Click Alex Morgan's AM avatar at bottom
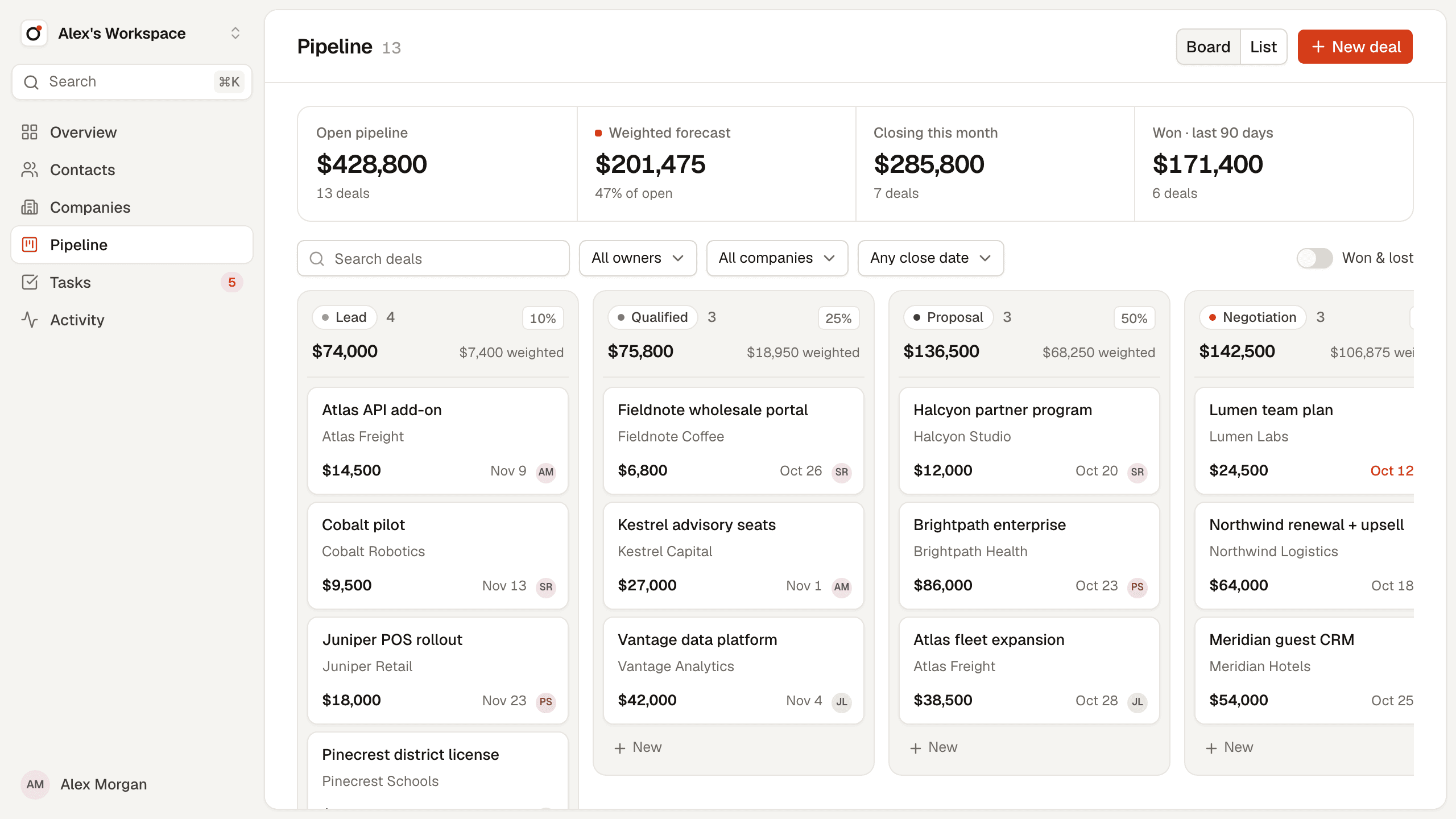 coord(35,784)
